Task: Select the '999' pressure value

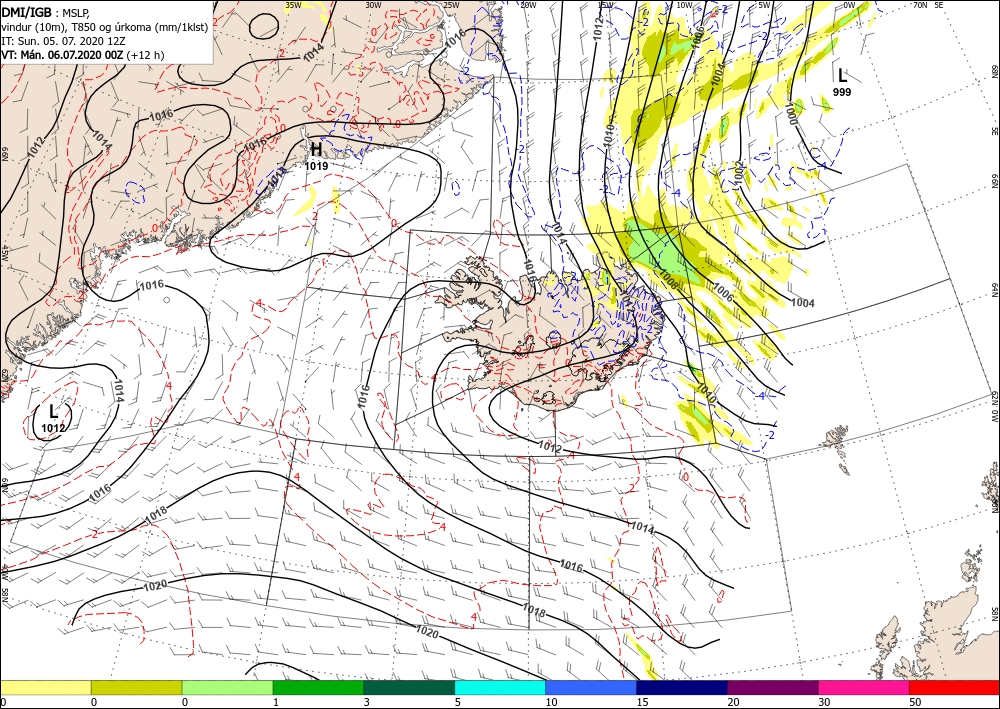Action: click(x=842, y=92)
